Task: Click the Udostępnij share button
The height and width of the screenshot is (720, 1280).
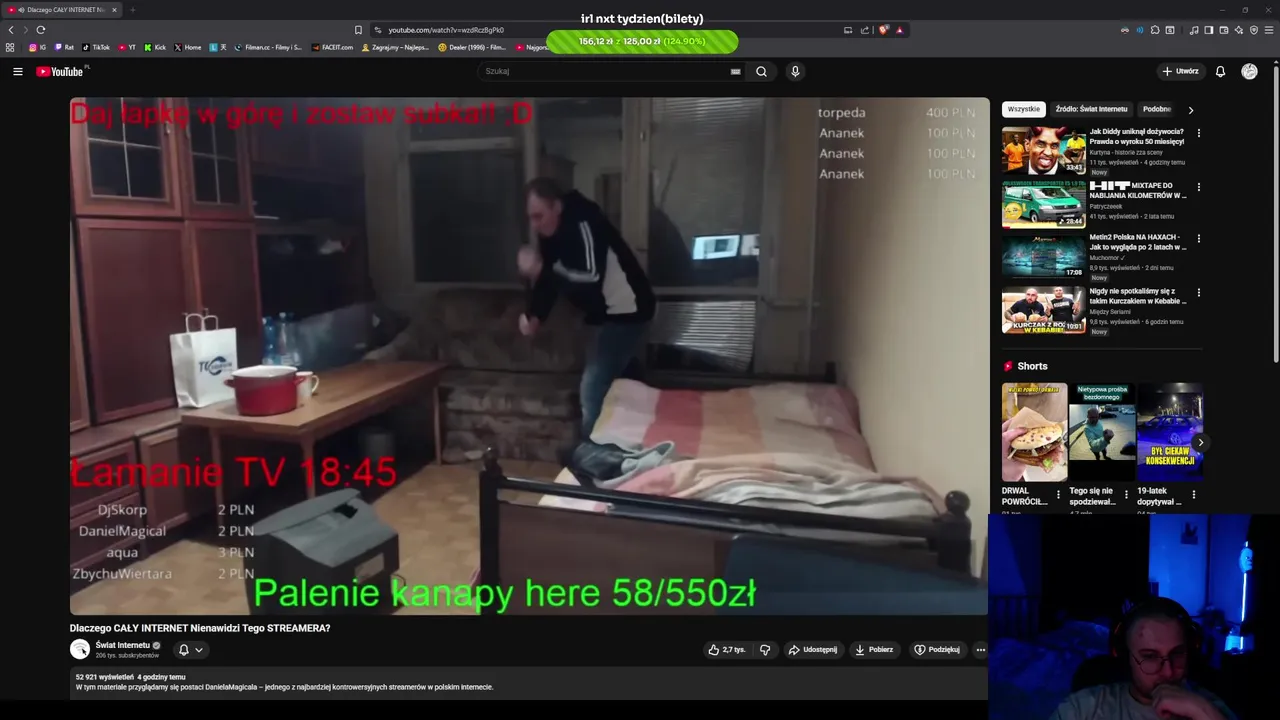Action: [x=813, y=650]
